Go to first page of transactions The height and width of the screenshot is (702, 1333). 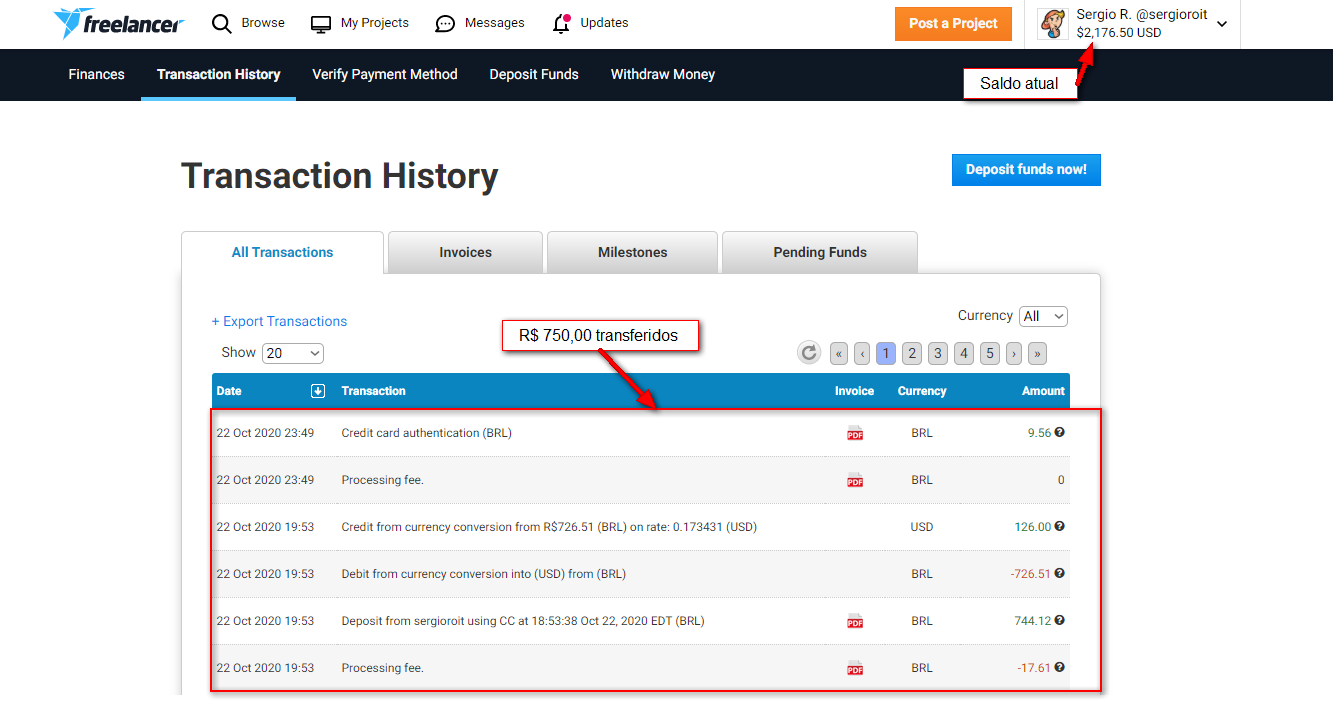click(x=838, y=353)
